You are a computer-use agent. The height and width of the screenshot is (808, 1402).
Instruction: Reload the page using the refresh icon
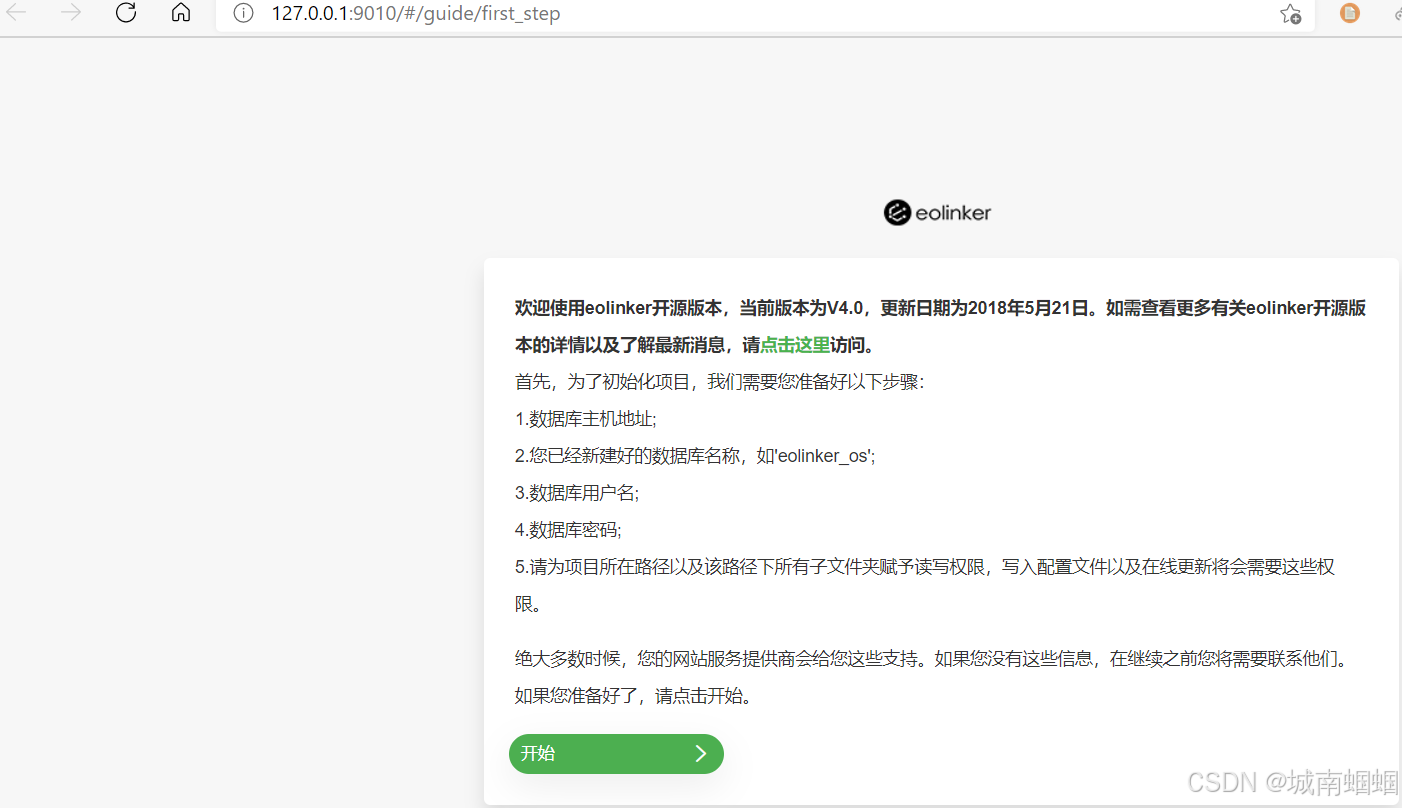tap(125, 14)
